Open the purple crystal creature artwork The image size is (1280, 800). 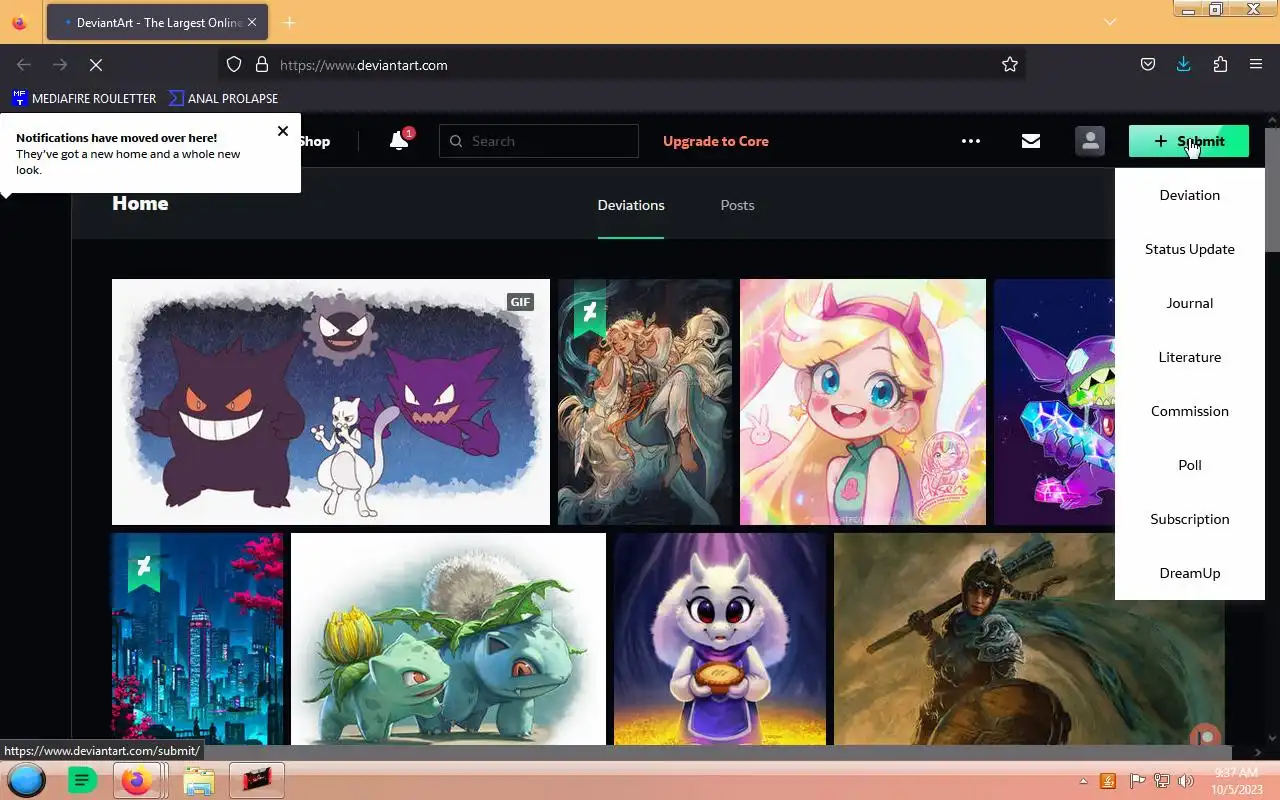pos(1054,402)
